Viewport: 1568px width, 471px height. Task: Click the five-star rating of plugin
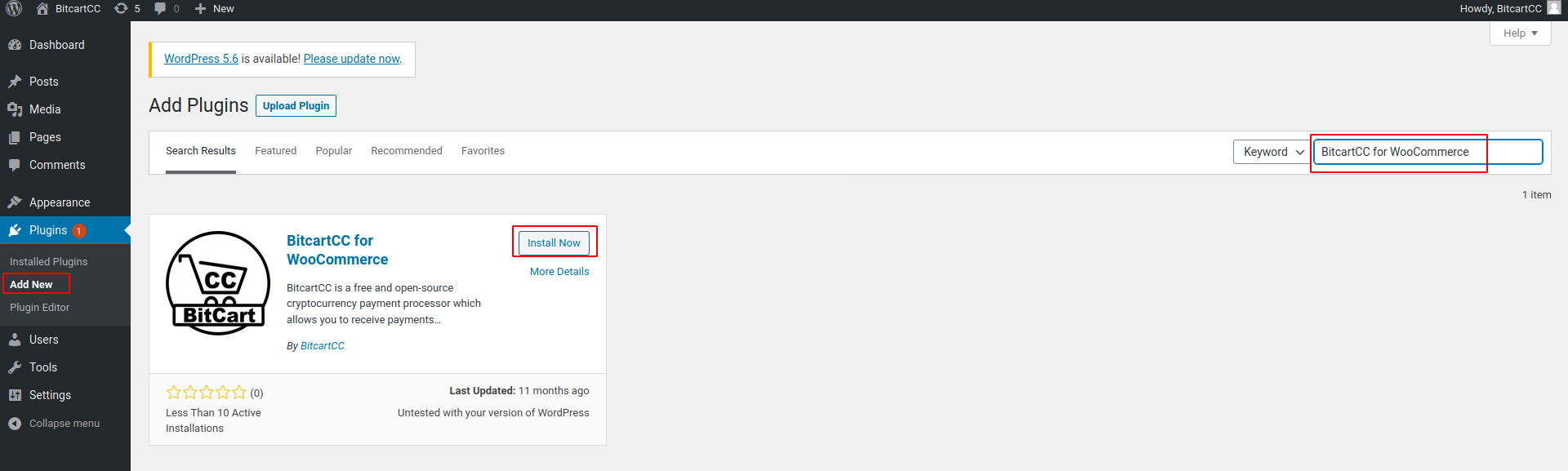coord(206,393)
